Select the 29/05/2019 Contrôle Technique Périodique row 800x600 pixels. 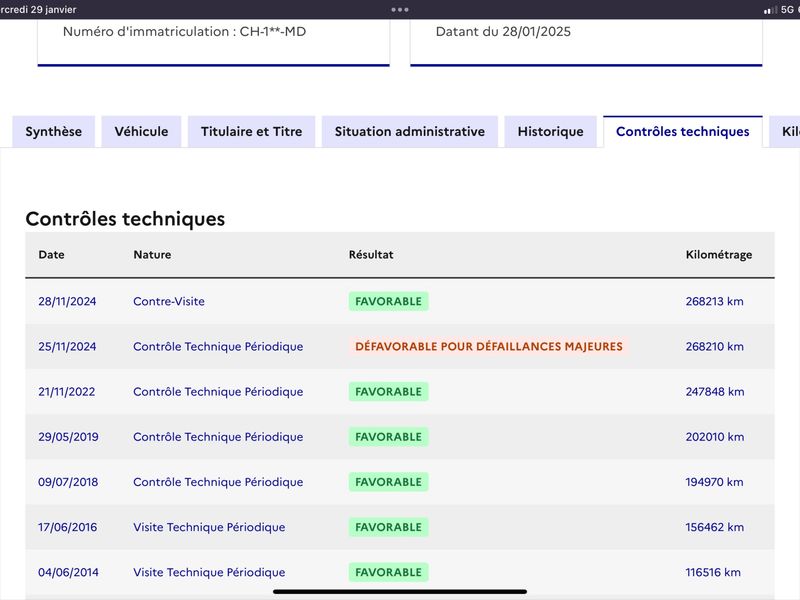coord(400,437)
